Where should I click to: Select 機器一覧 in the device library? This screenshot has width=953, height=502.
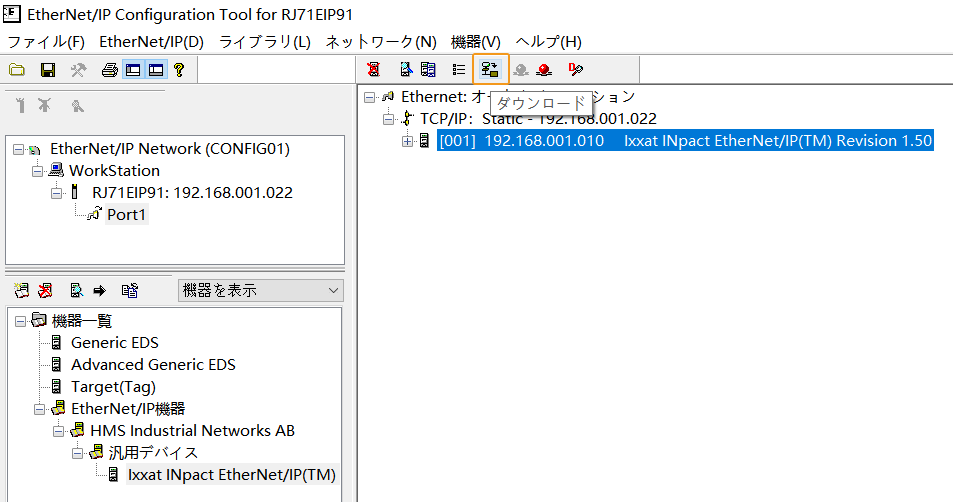coord(81,321)
